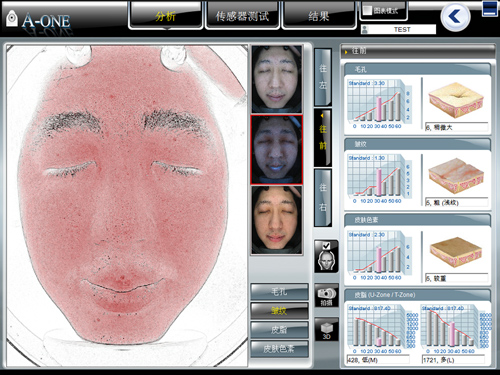Image resolution: width=500 pixels, height=375 pixels.
Task: Click the blue back arrow button
Action: click(455, 17)
